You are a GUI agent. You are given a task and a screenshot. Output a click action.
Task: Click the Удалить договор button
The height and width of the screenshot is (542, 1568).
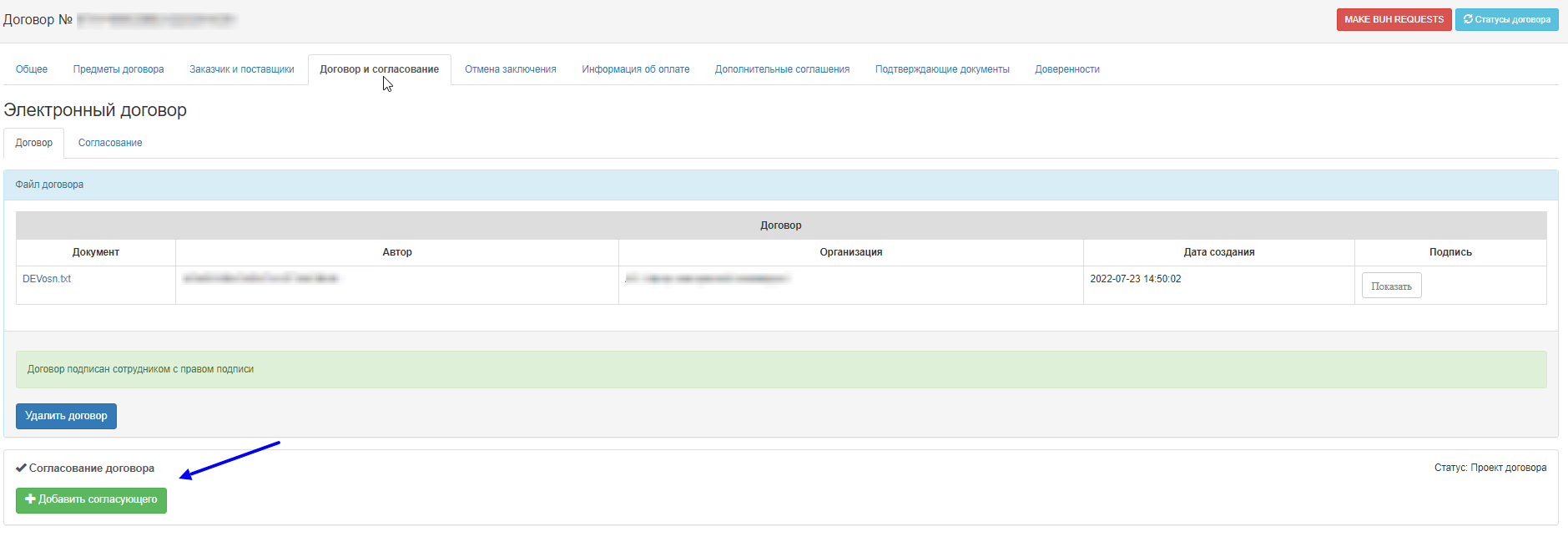coord(66,416)
